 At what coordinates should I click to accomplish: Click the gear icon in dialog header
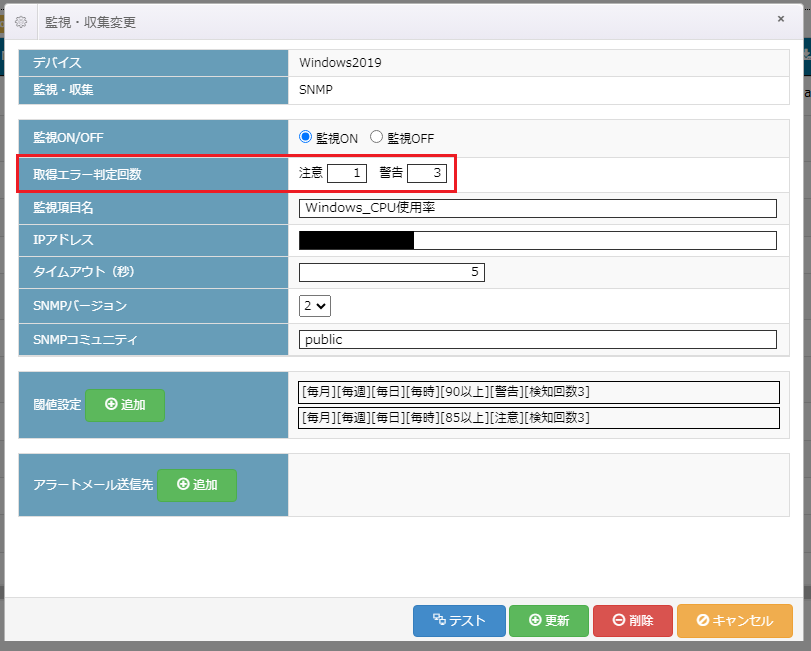21,22
